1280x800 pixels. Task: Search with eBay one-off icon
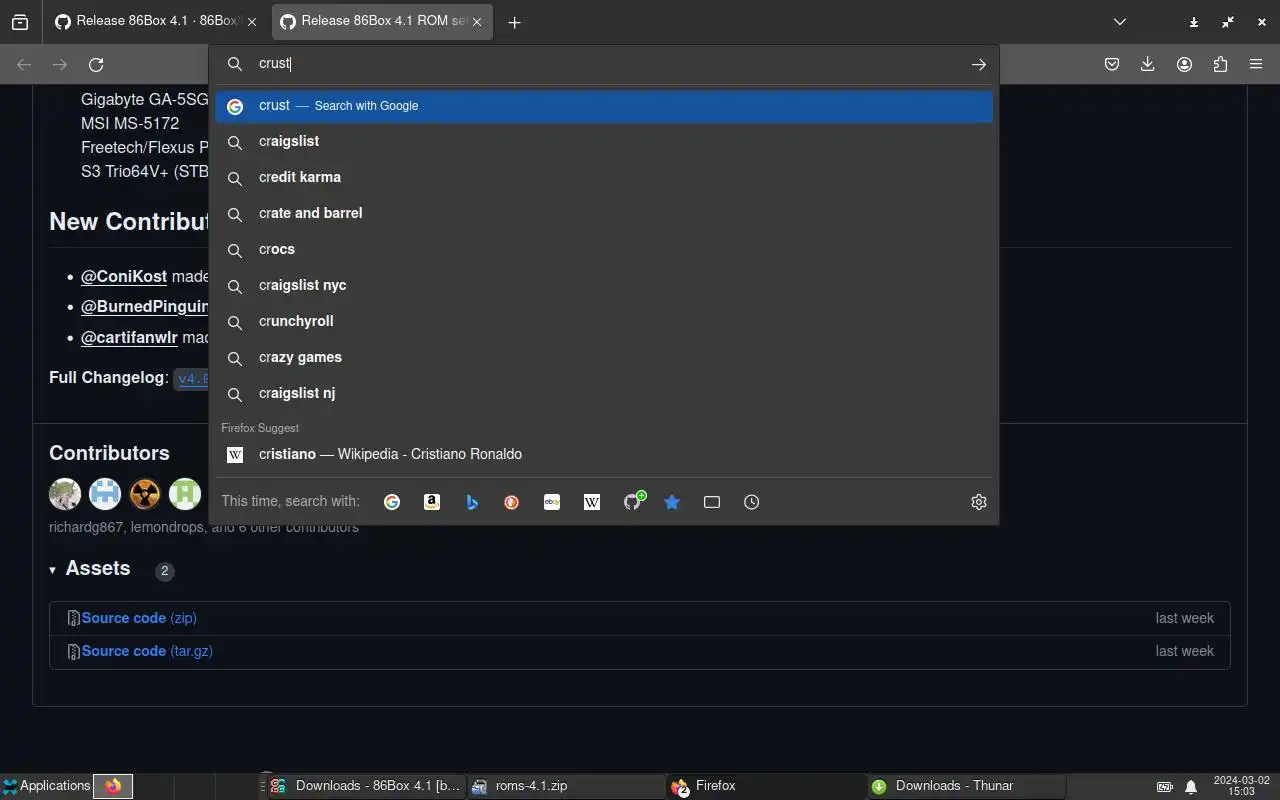coord(552,502)
